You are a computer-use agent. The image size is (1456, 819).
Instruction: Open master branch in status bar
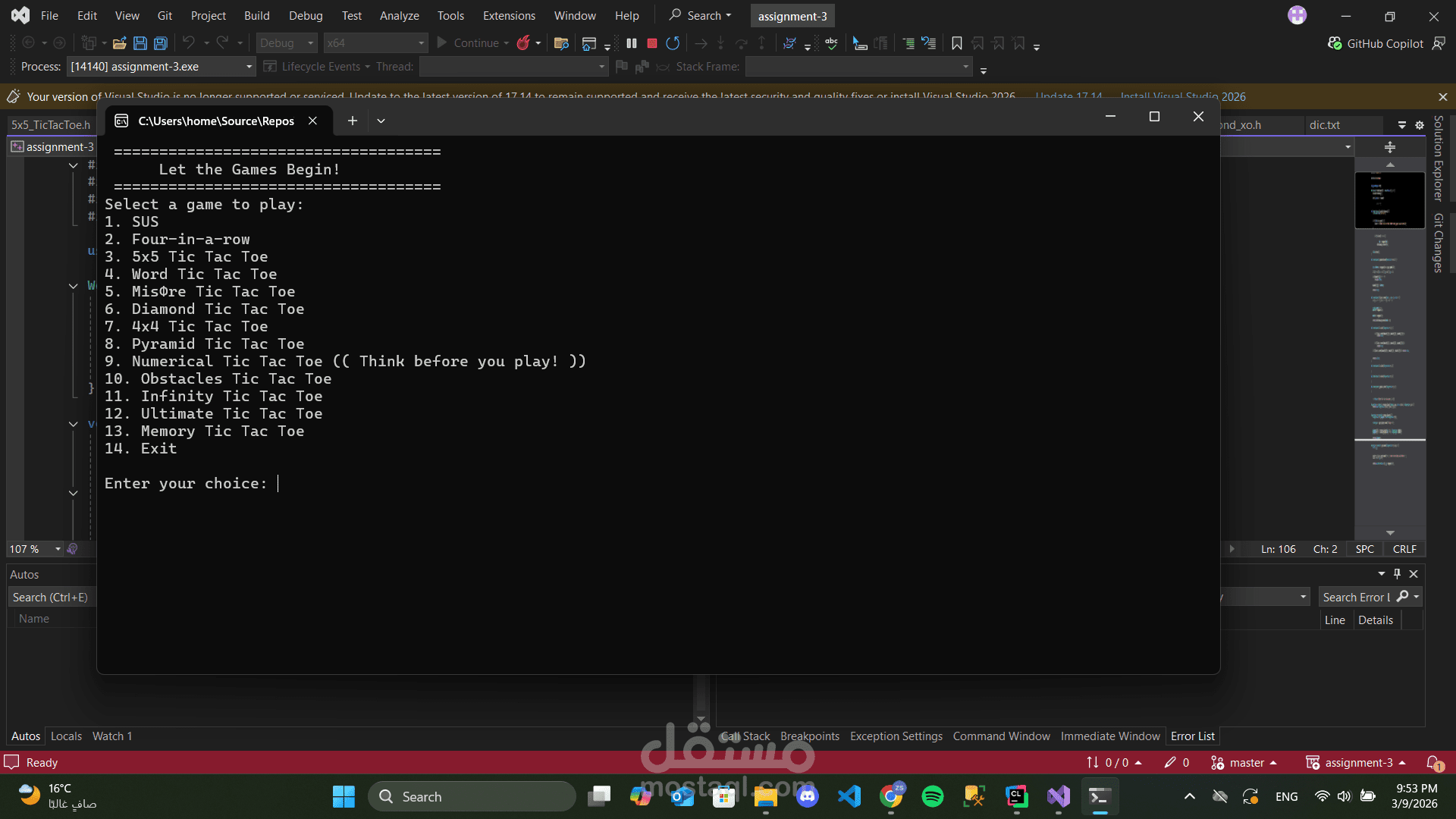[x=1246, y=763]
